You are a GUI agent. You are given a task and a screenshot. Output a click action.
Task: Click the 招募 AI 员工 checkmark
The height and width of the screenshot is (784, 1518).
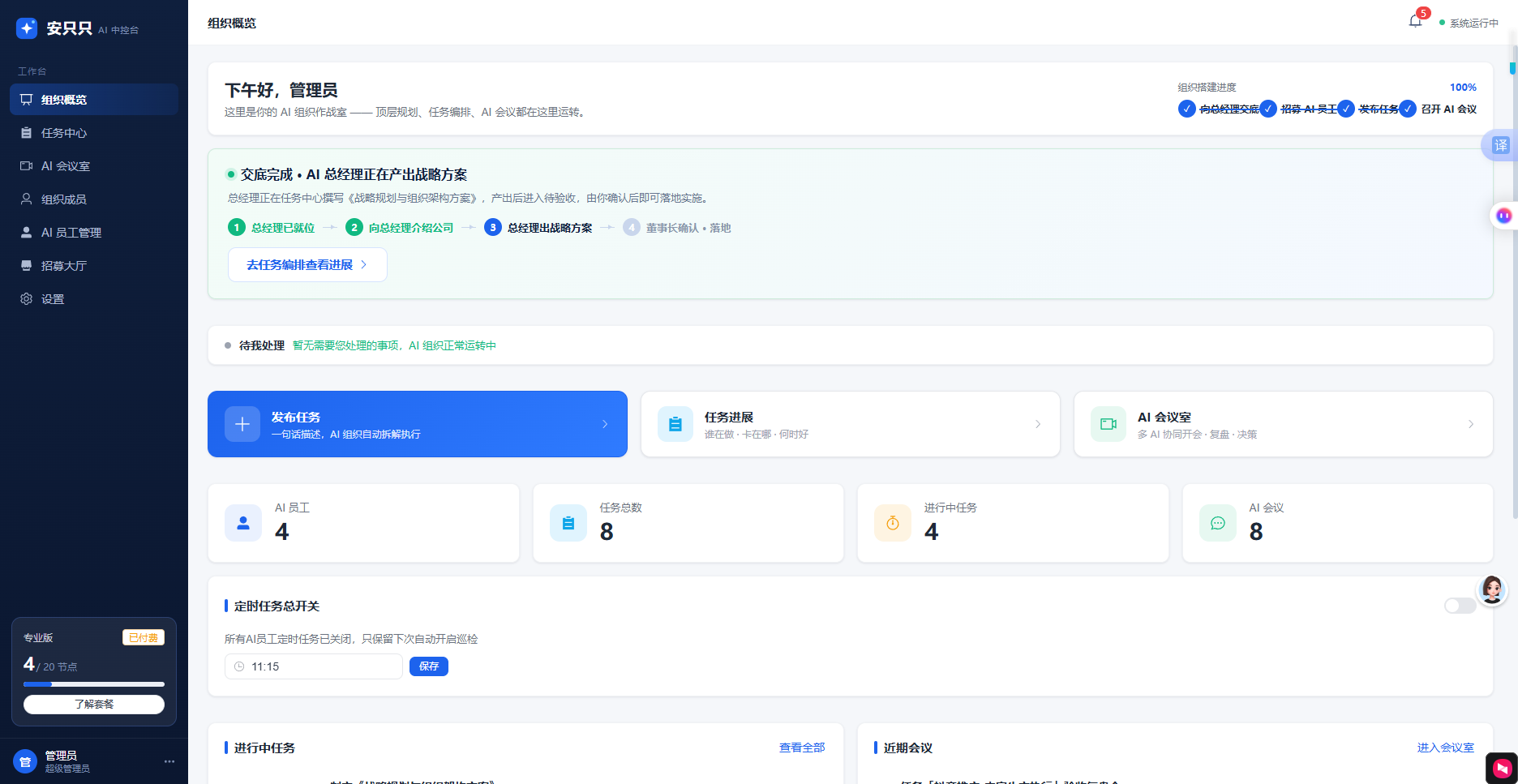pyautogui.click(x=1268, y=109)
